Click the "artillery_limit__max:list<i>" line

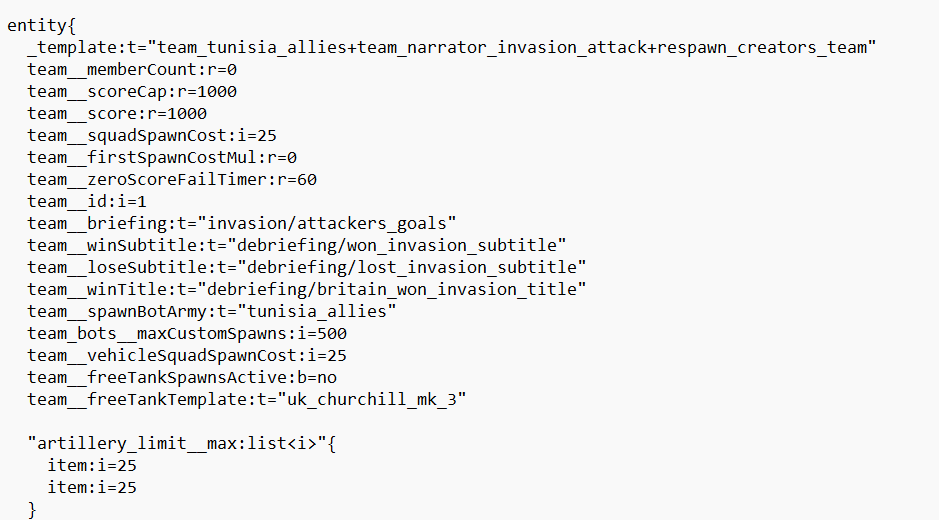point(182,444)
